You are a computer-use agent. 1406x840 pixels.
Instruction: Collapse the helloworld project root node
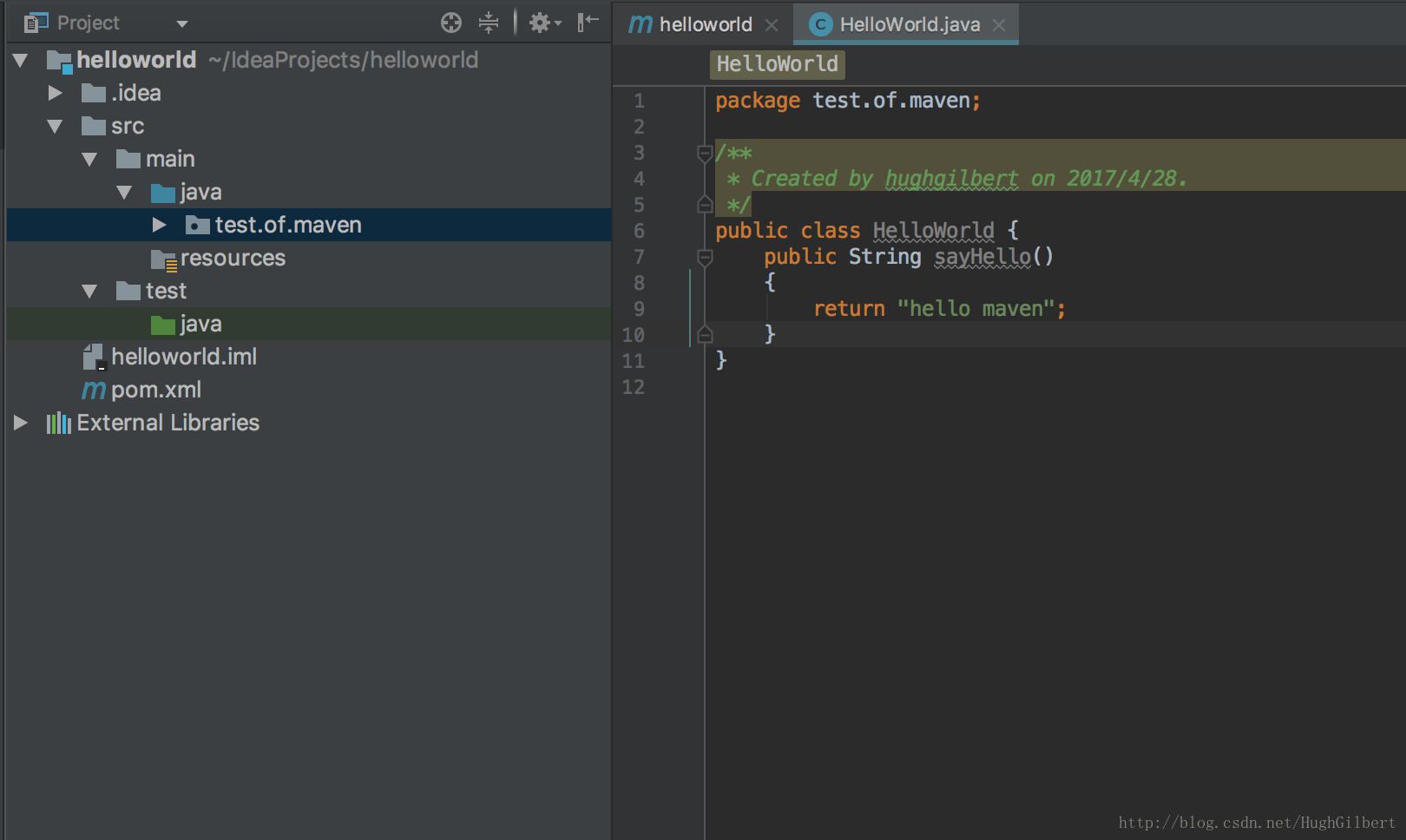pos(21,60)
